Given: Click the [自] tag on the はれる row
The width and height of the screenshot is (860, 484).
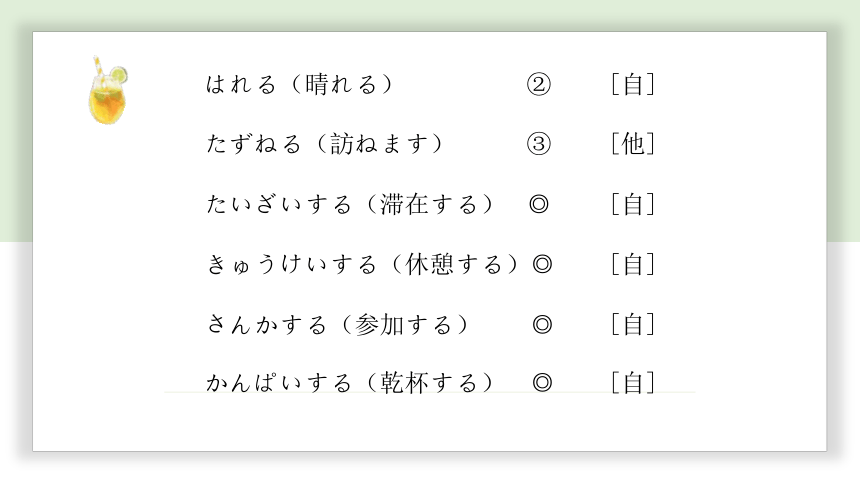Looking at the screenshot, I should tap(633, 85).
